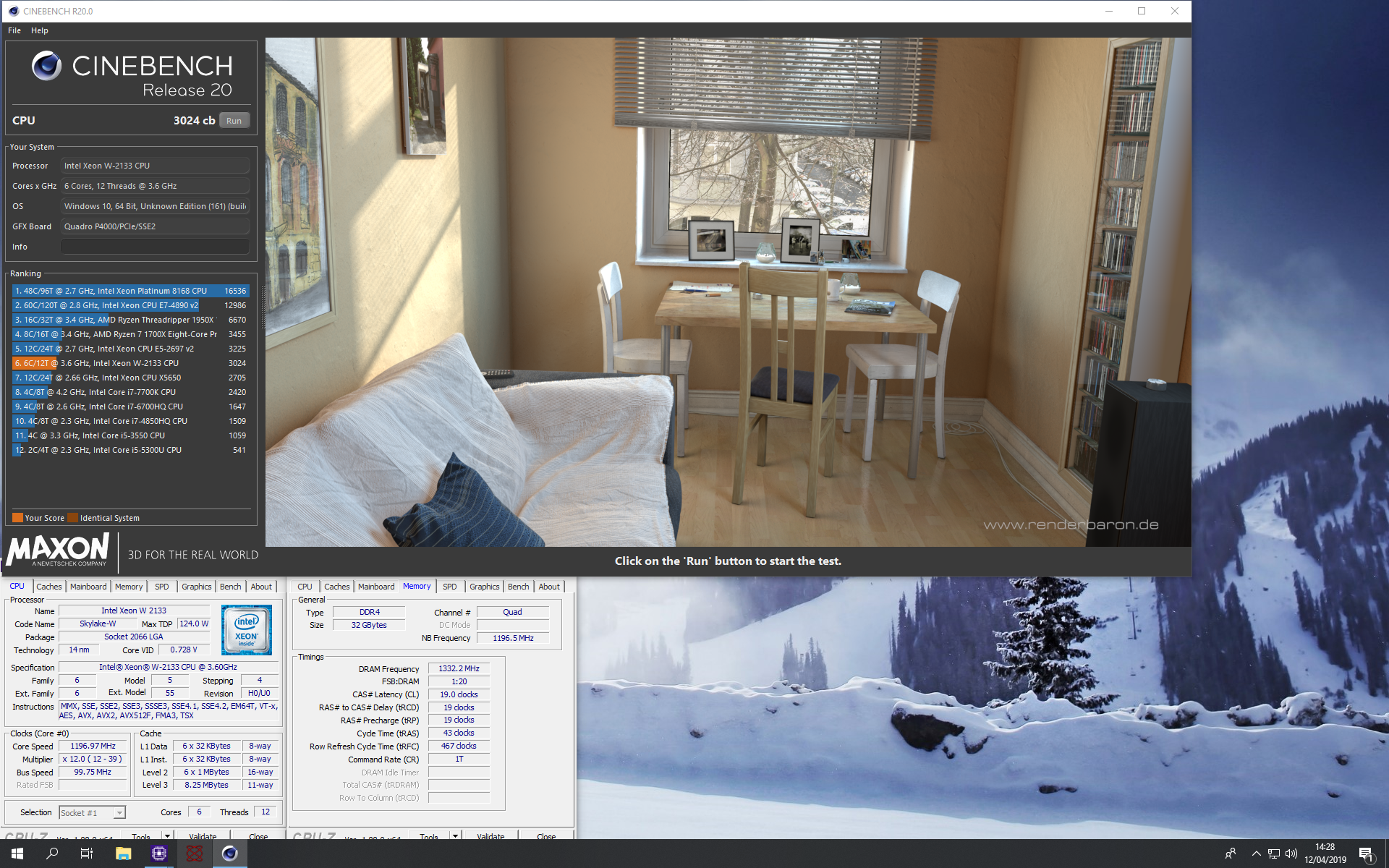1389x868 pixels.
Task: Expand Tools dropdown arrow in right CPU-Z
Action: tap(455, 835)
